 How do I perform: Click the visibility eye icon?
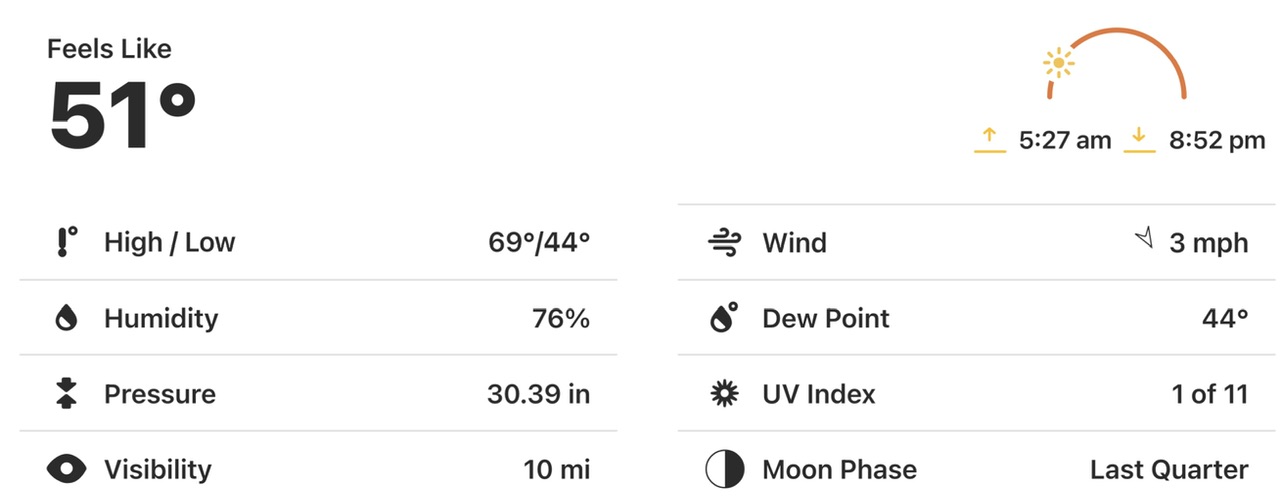[x=66, y=469]
